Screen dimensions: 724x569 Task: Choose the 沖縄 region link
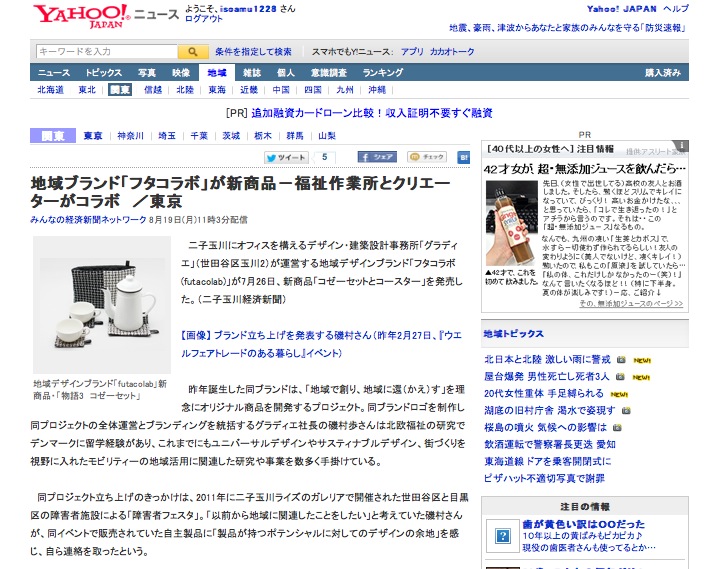(x=377, y=90)
